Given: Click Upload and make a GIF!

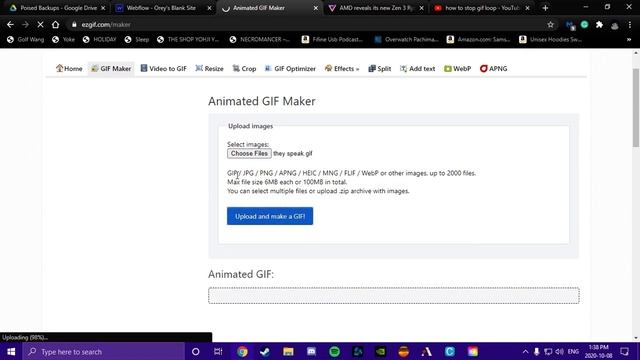Looking at the screenshot, I should point(270,216).
